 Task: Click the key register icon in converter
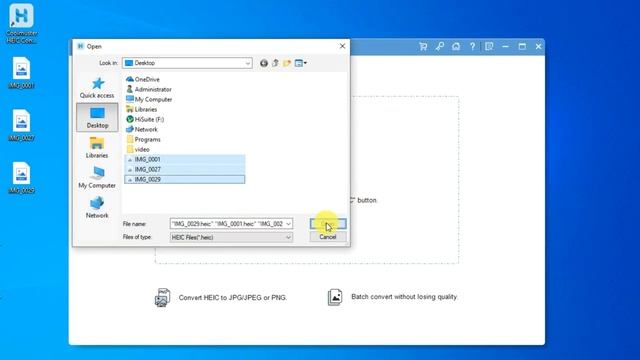[x=440, y=47]
